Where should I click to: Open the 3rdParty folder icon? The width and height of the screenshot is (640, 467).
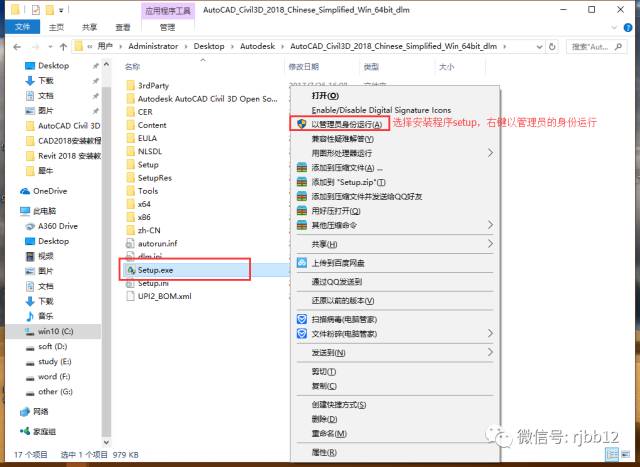pos(130,86)
